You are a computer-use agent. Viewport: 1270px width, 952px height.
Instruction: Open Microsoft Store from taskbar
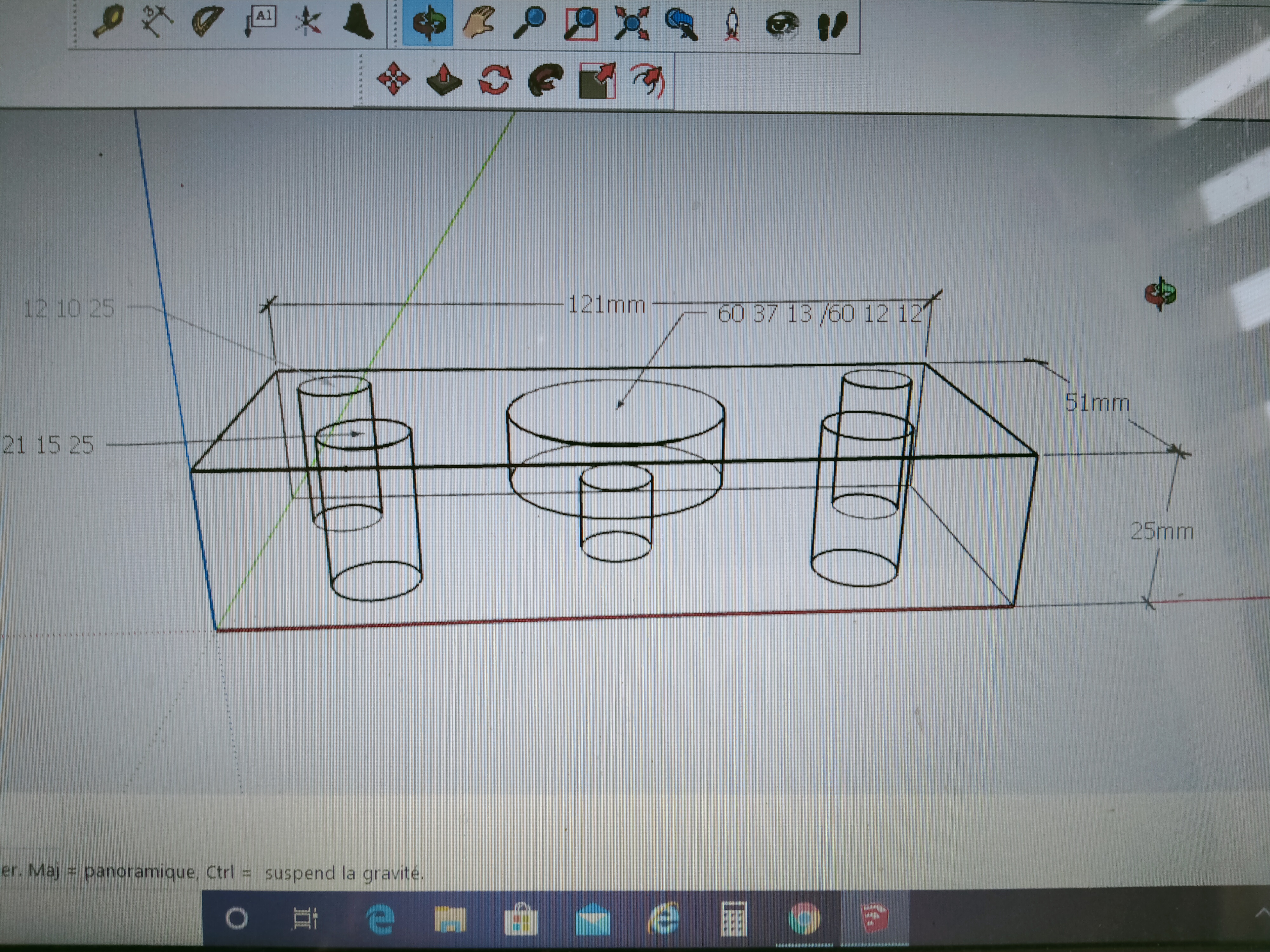521,919
